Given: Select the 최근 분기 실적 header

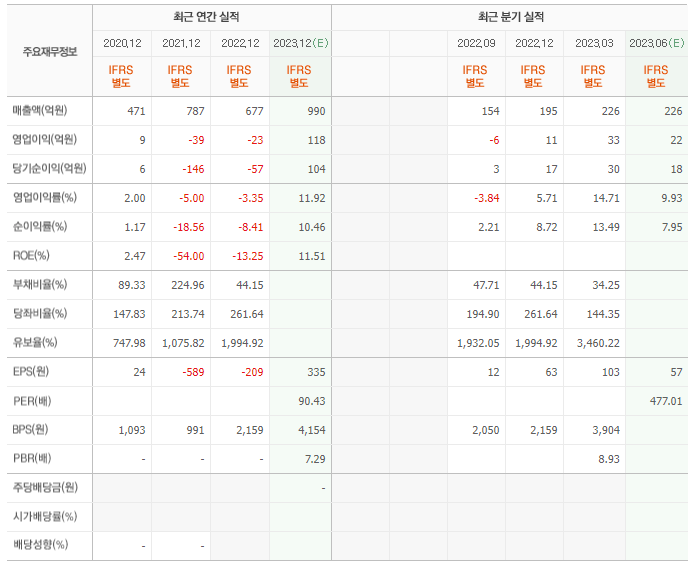Looking at the screenshot, I should [x=511, y=17].
